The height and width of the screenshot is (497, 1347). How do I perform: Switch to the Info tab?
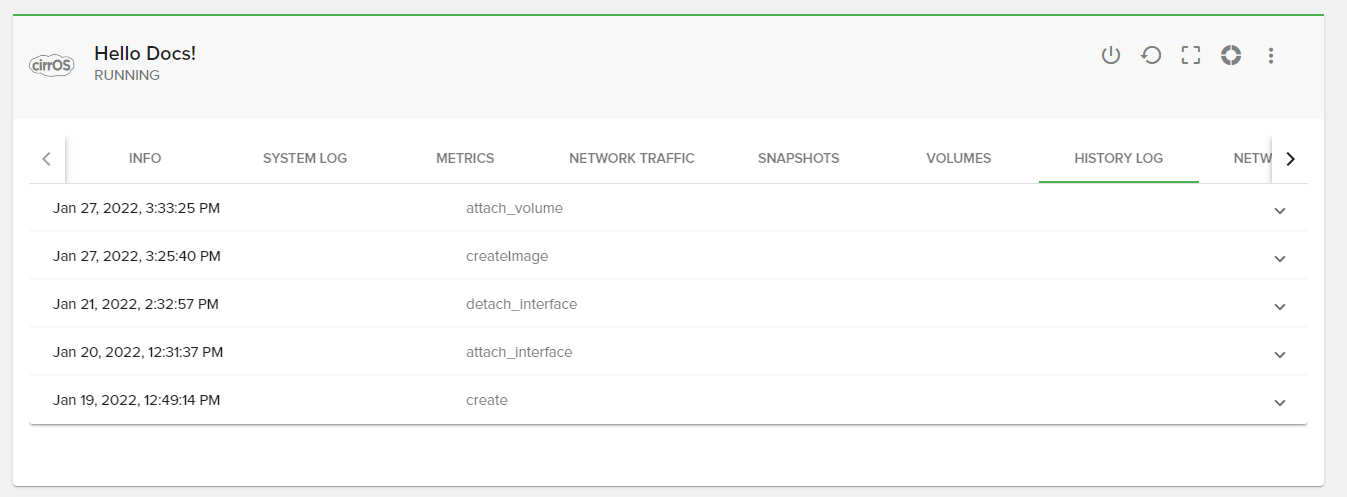click(145, 158)
